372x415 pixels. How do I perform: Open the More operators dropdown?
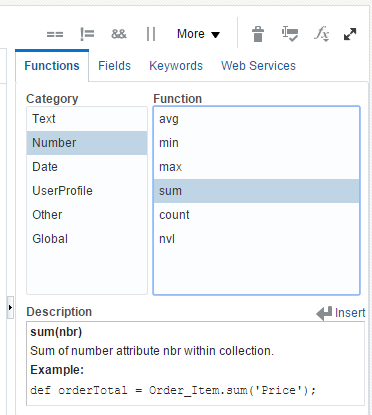tap(198, 34)
